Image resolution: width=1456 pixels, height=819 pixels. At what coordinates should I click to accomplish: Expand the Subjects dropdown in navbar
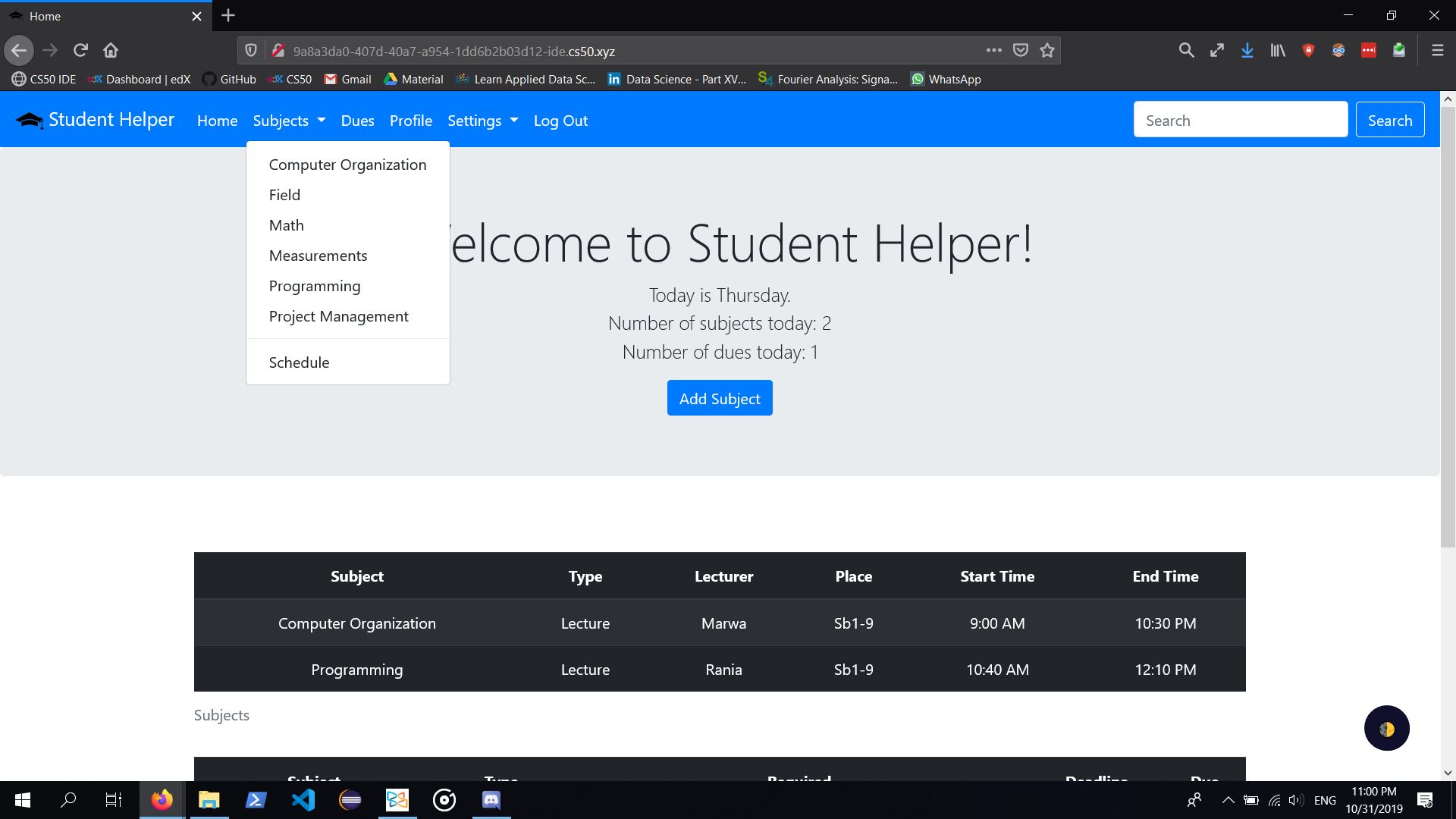289,121
